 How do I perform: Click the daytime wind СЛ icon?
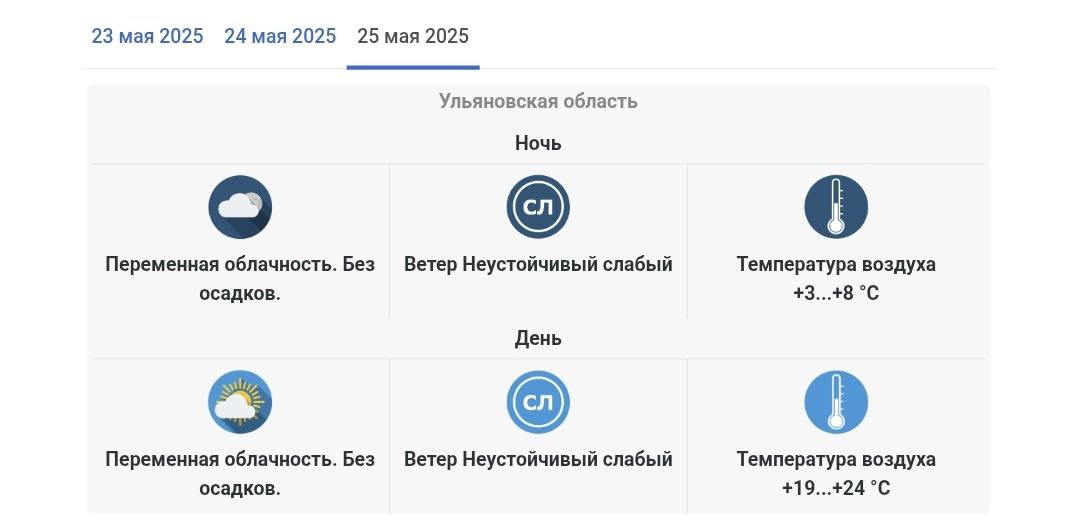coord(538,402)
